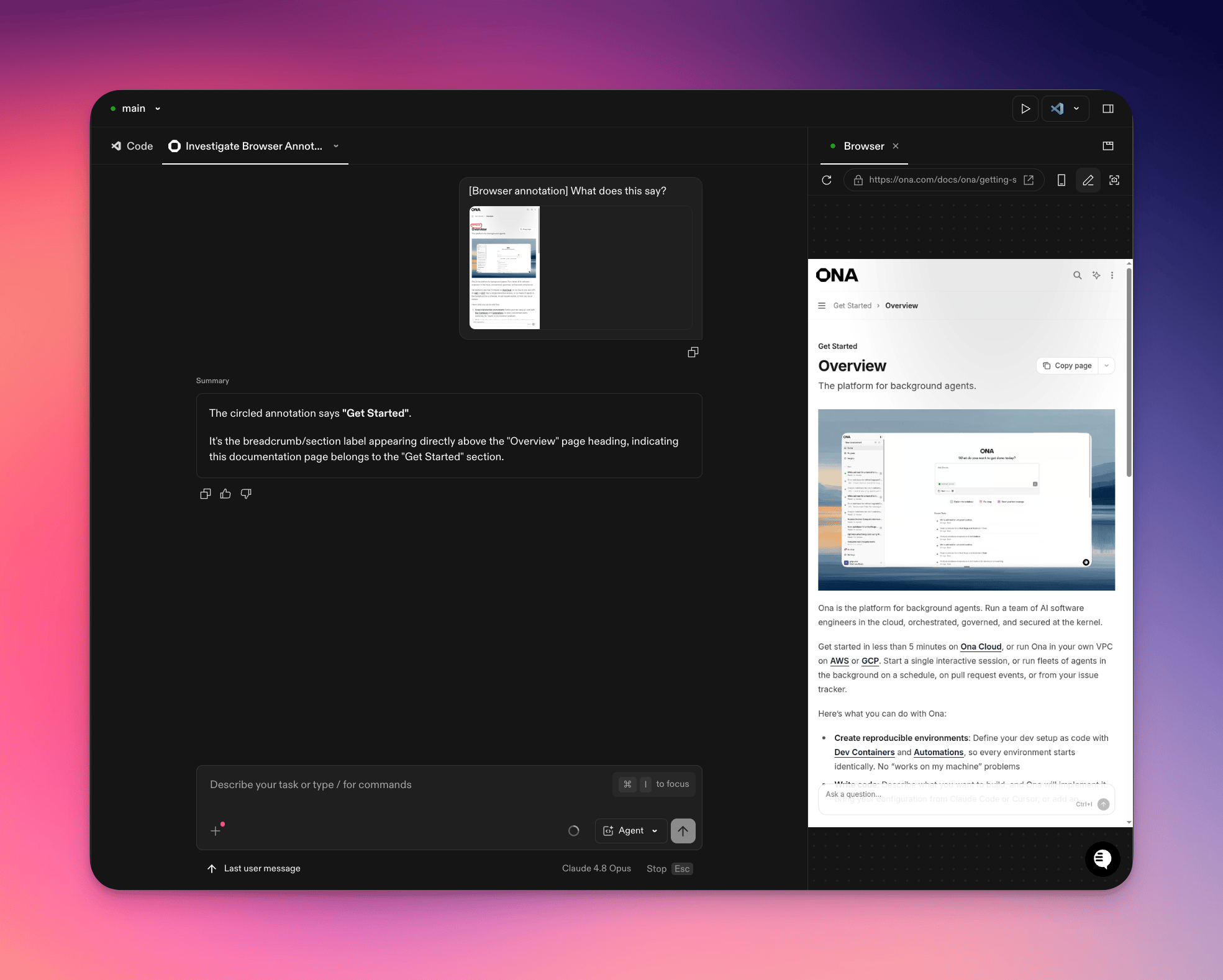Image resolution: width=1223 pixels, height=980 pixels.
Task: Open the docs sidebar hamburger menu
Action: pos(822,306)
